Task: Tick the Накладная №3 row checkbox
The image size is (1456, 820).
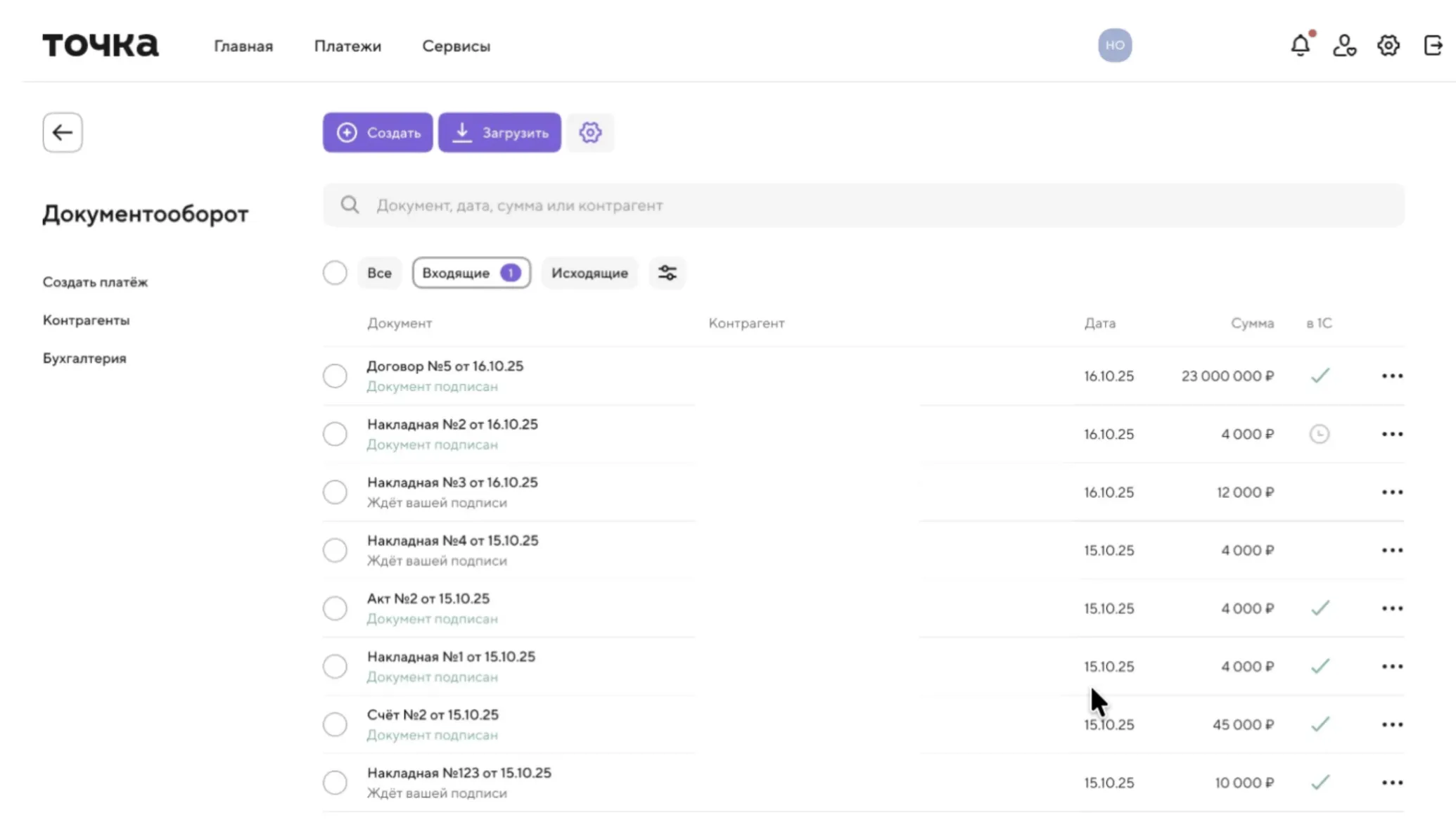Action: pos(335,492)
